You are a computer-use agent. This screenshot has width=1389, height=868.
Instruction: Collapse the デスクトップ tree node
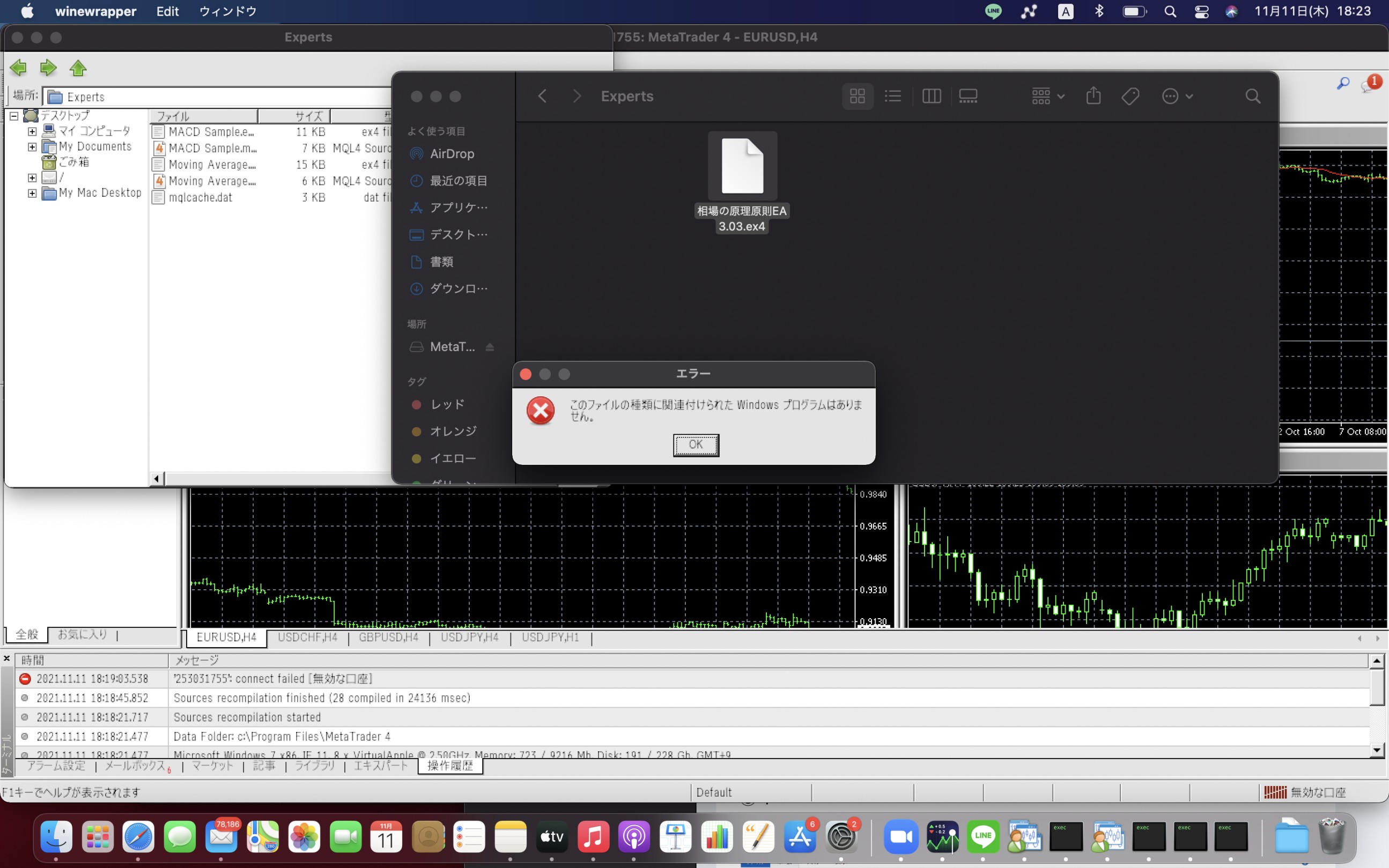14,116
